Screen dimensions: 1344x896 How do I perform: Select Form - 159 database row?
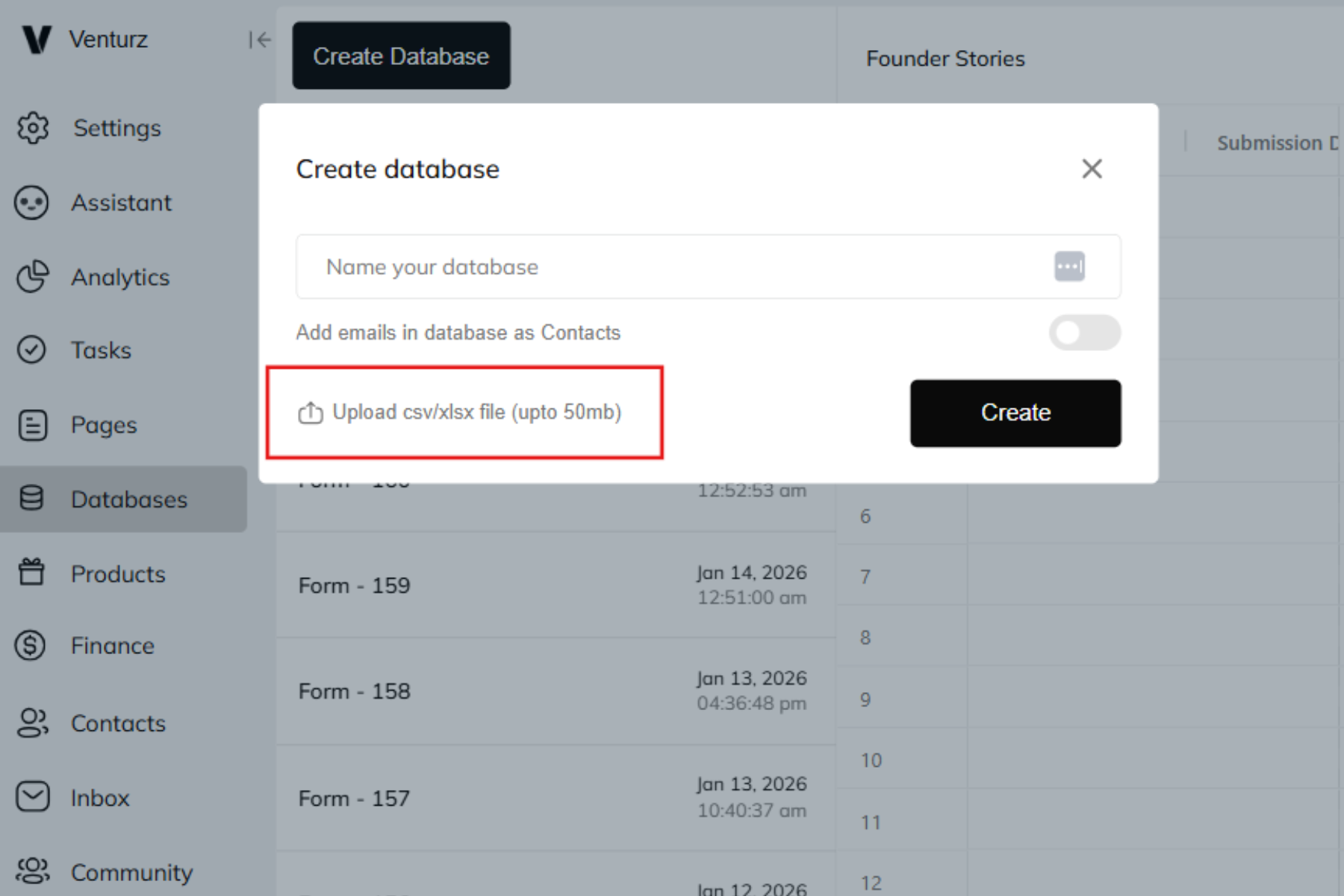(x=553, y=585)
